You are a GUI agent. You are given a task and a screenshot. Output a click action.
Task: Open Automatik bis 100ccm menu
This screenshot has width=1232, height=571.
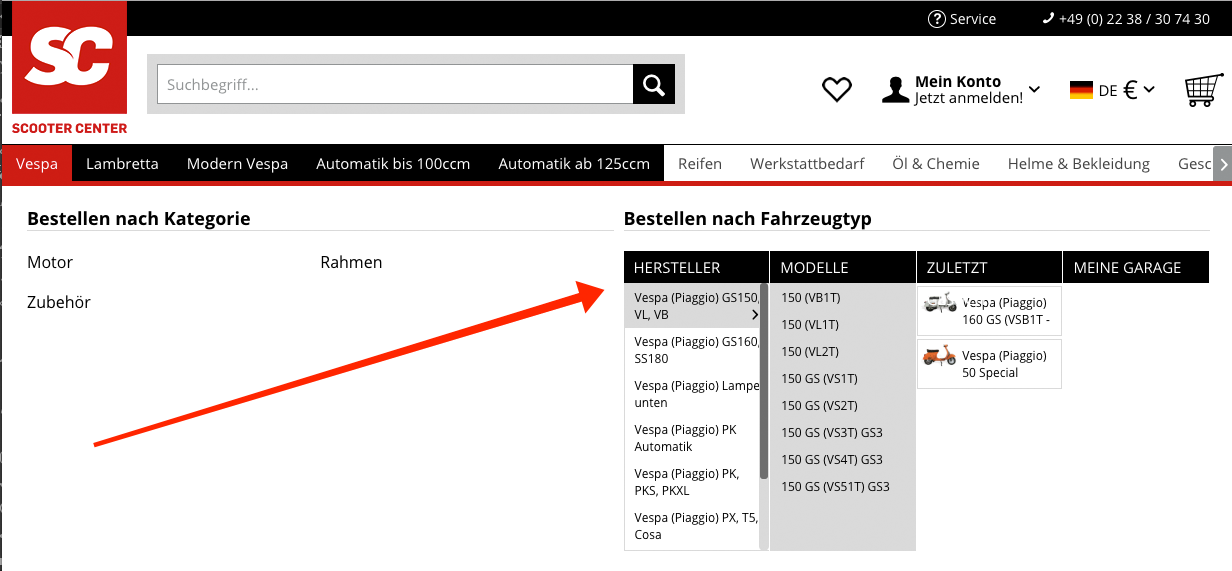coord(393,164)
